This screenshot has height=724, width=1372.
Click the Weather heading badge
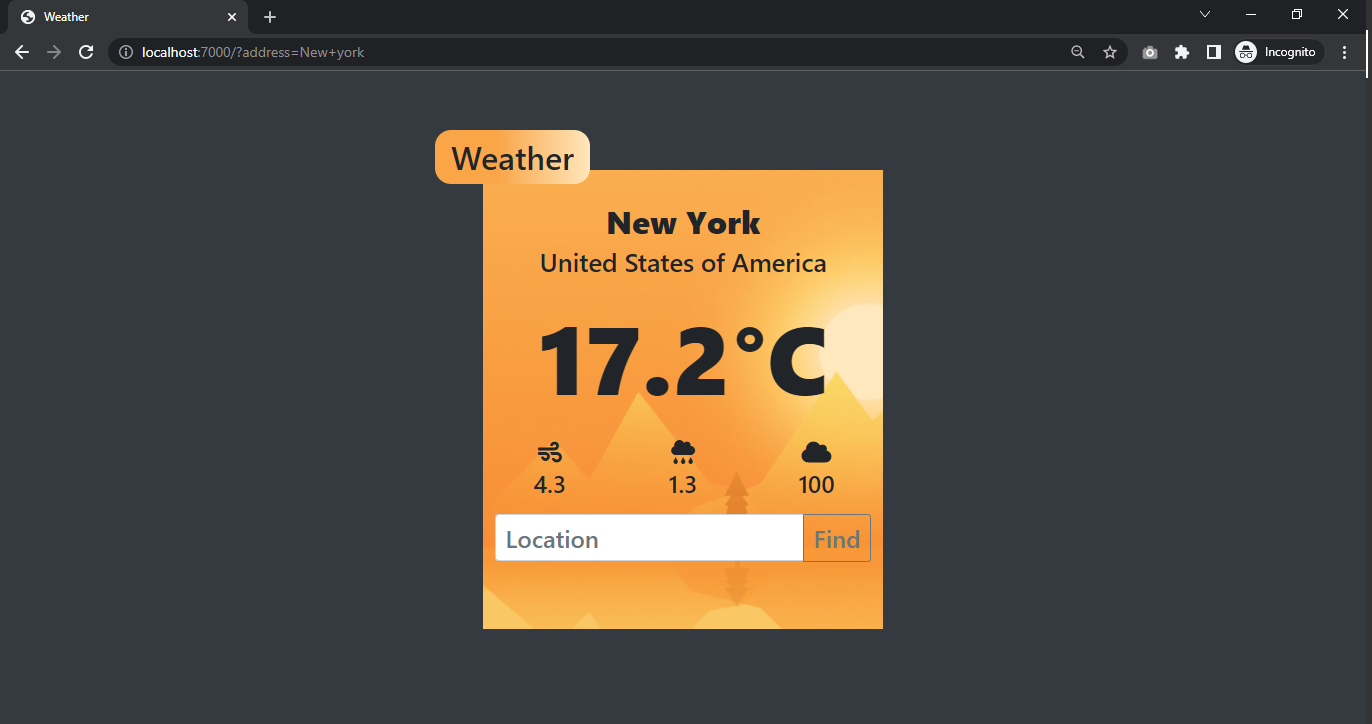coord(512,156)
